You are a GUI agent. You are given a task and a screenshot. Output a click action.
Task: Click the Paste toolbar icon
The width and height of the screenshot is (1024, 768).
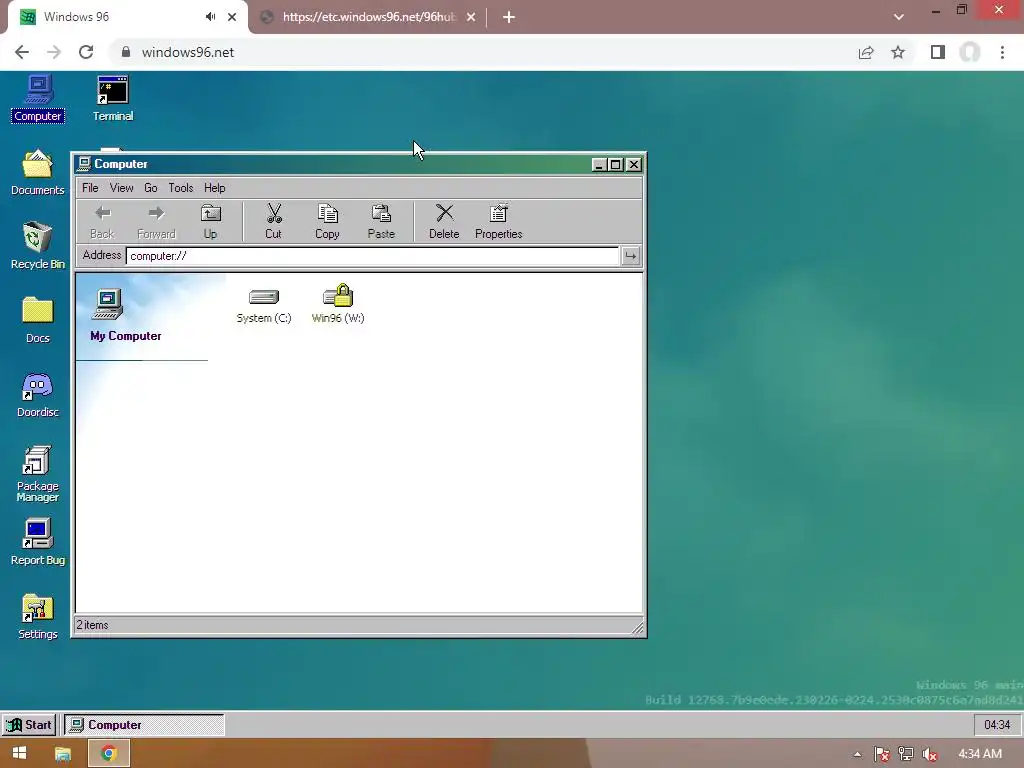[x=381, y=222]
